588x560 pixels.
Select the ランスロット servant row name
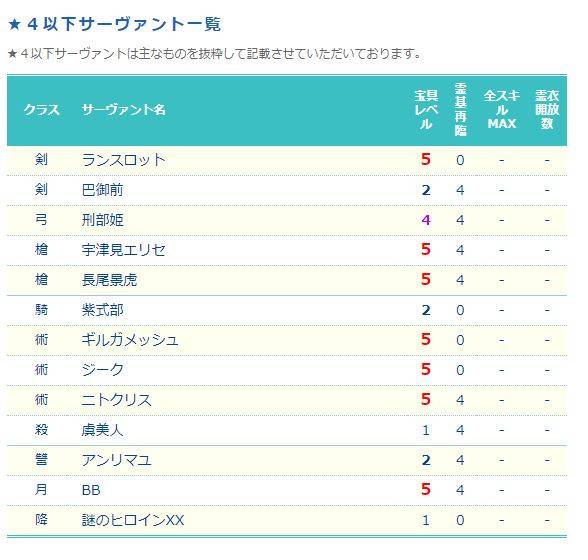(124, 160)
